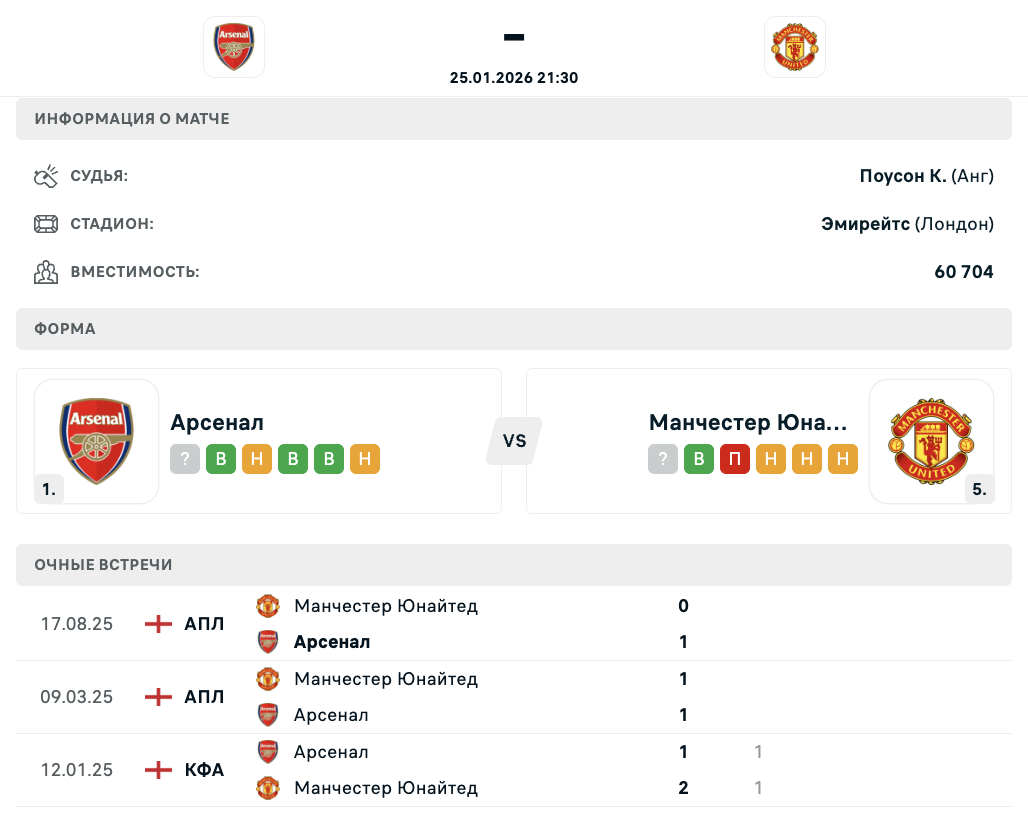Click Manchester United's green 'В' win badge
Image resolution: width=1028 pixels, height=814 pixels.
point(699,459)
